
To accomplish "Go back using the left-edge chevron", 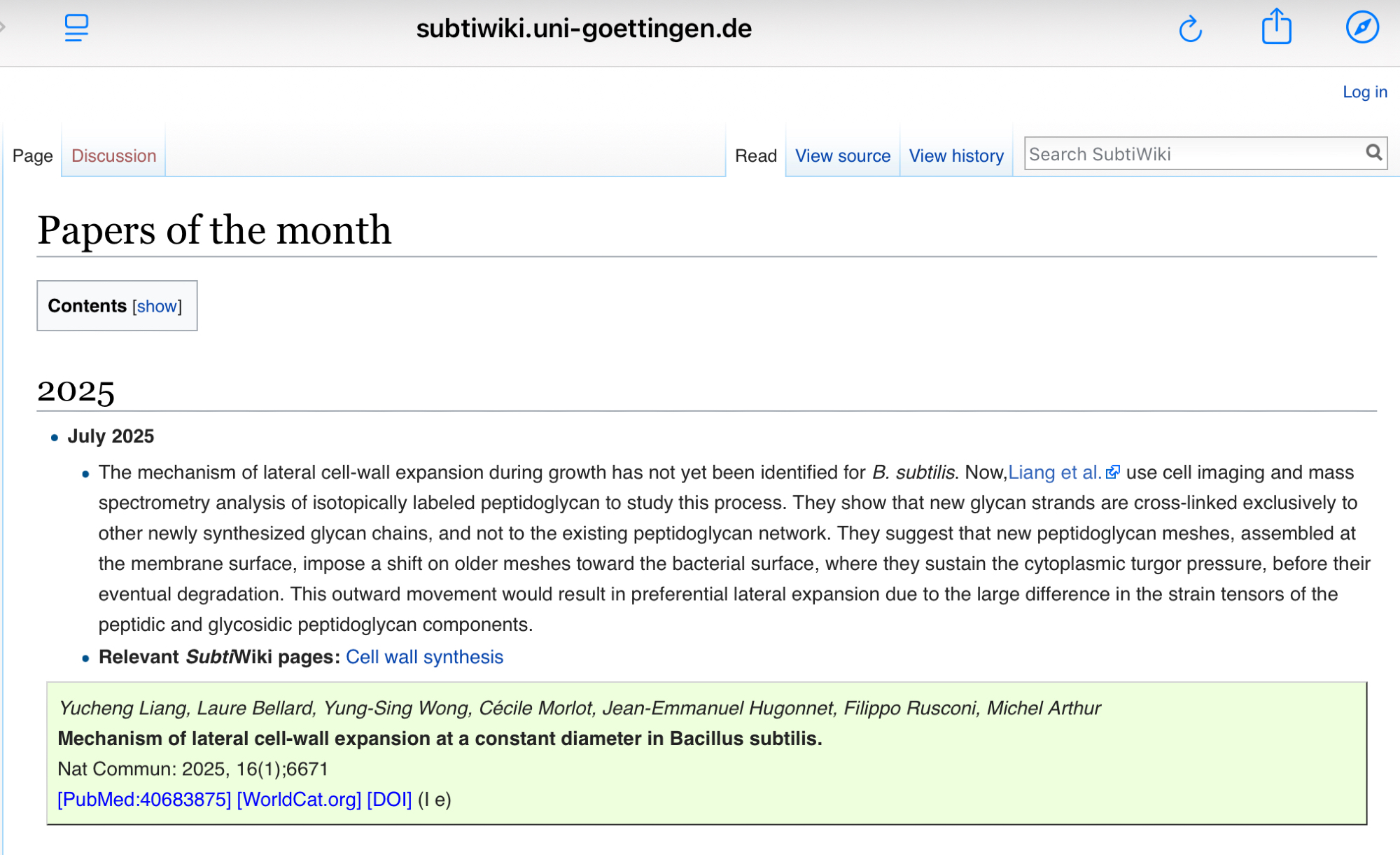I will tap(3, 27).
